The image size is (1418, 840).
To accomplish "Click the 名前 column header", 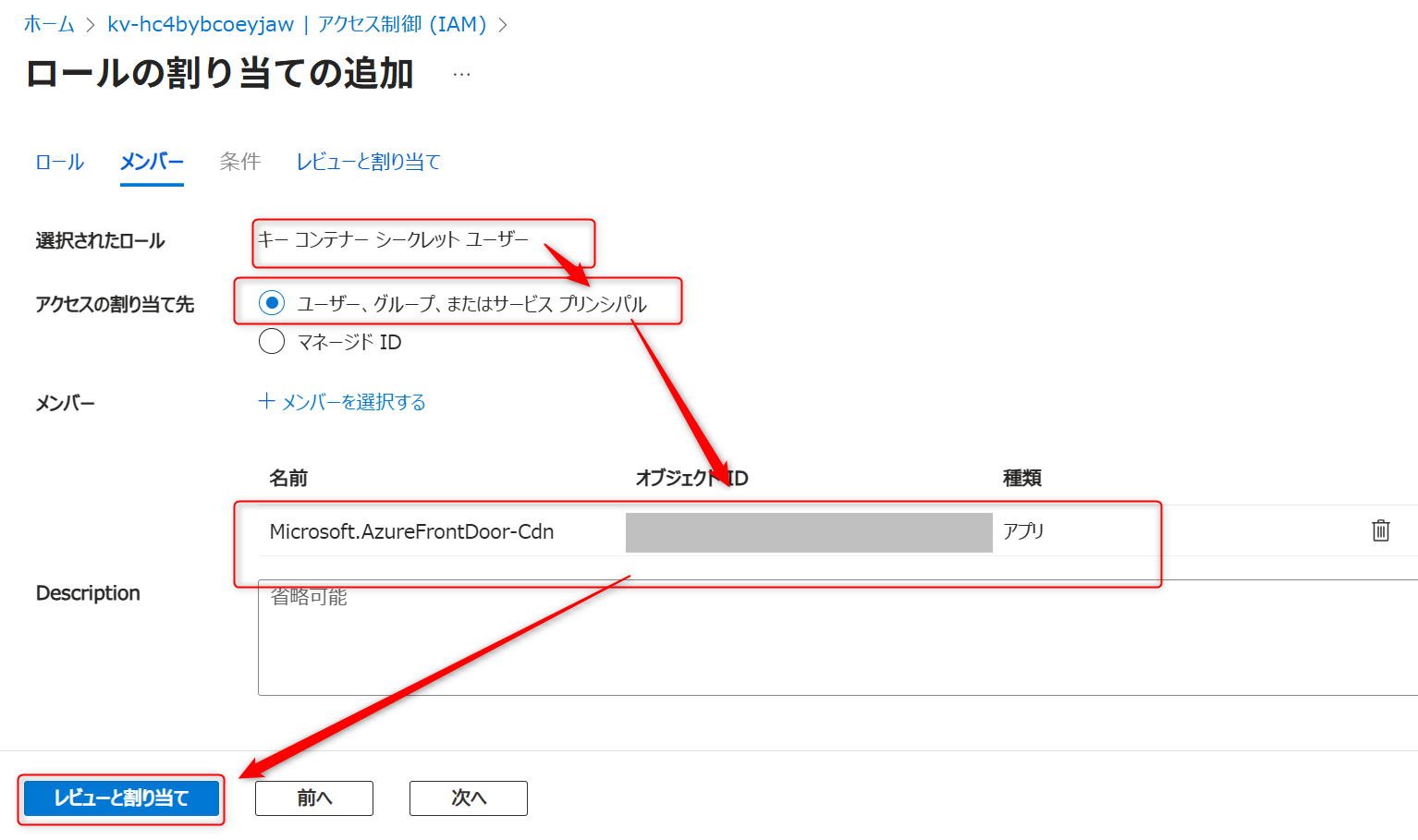I will coord(288,478).
